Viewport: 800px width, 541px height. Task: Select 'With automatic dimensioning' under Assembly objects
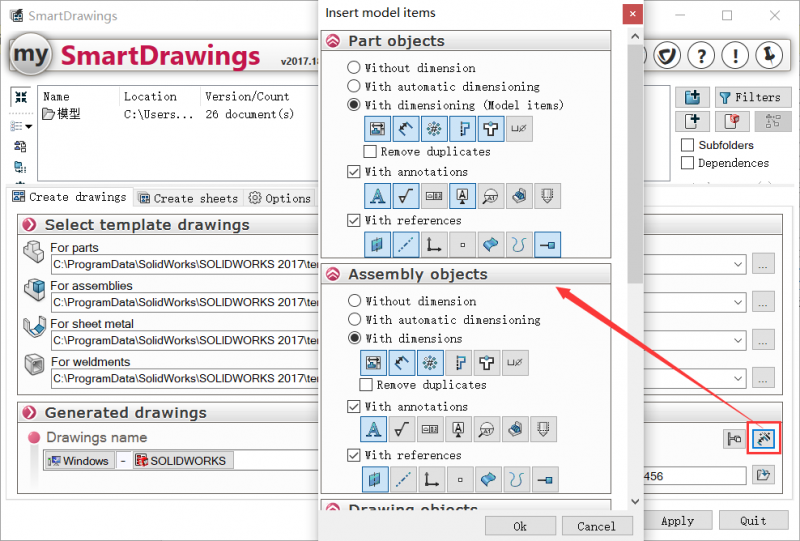tap(354, 319)
